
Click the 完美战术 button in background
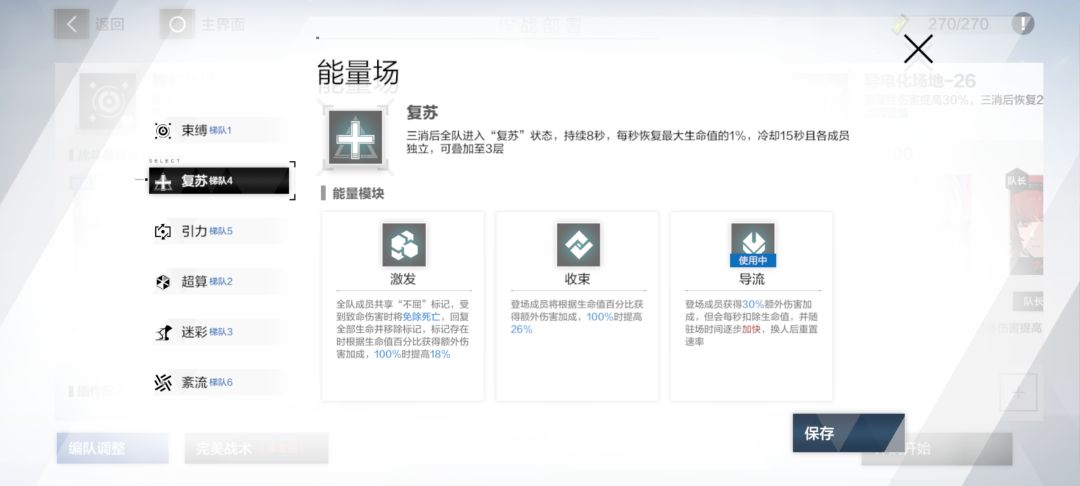point(256,448)
